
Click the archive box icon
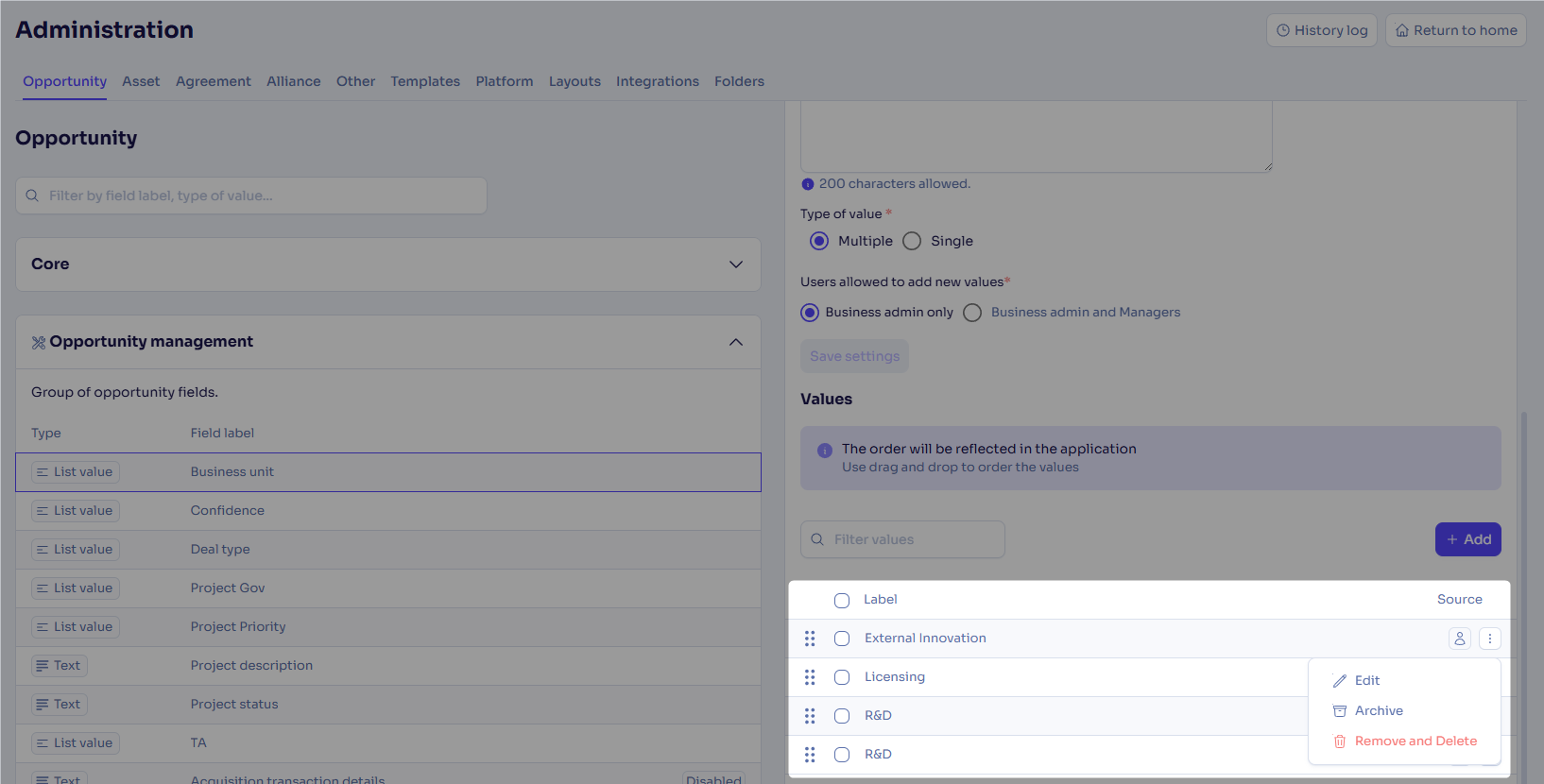1339,711
